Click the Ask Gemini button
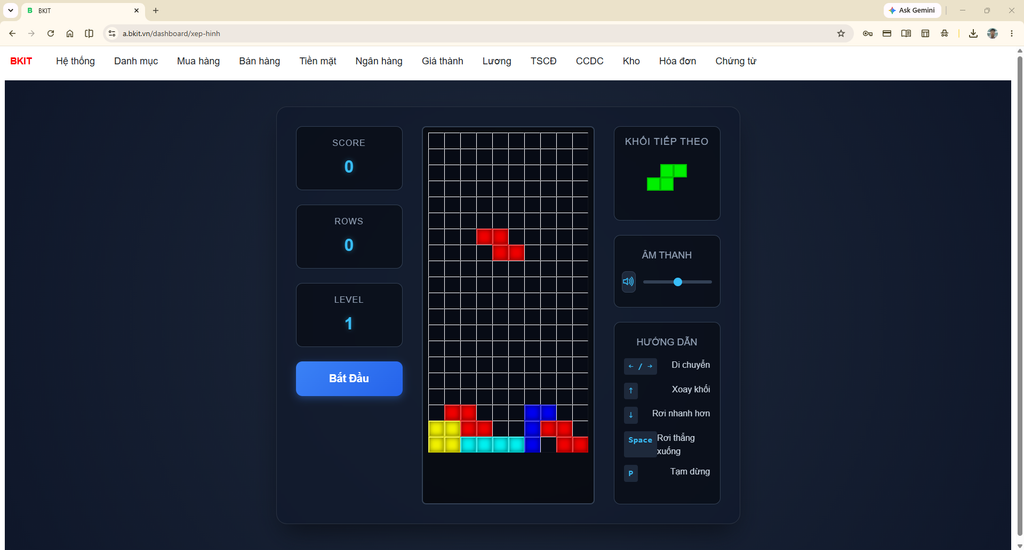1024x550 pixels. (912, 10)
